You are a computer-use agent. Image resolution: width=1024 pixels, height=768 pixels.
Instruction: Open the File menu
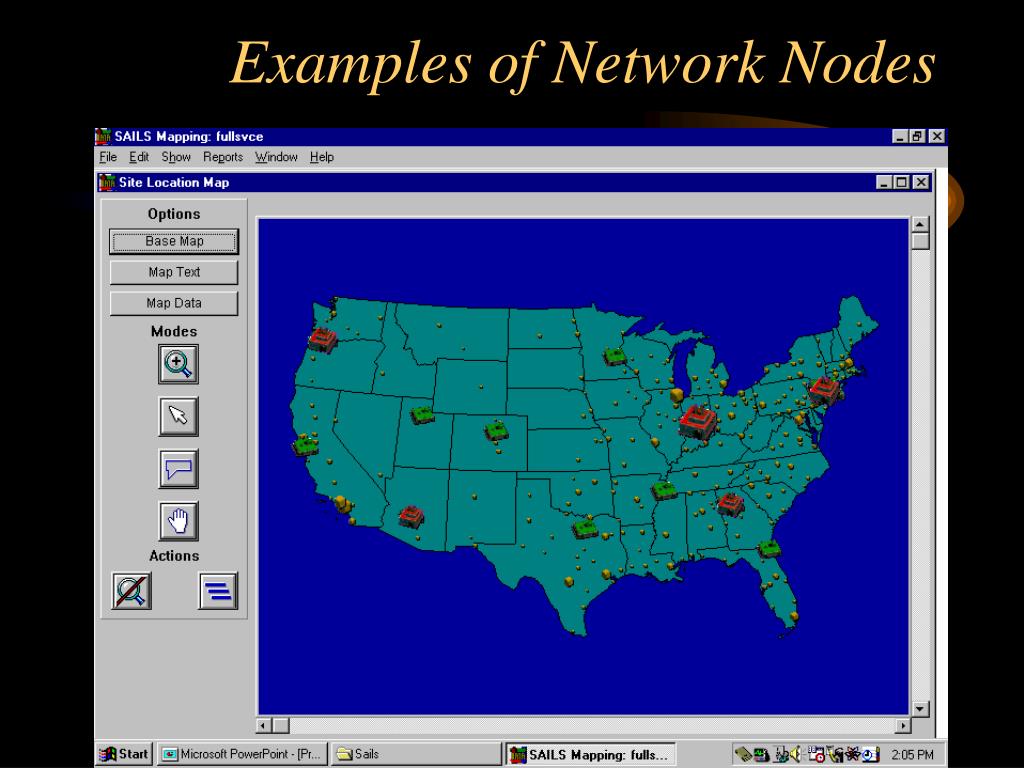point(108,157)
